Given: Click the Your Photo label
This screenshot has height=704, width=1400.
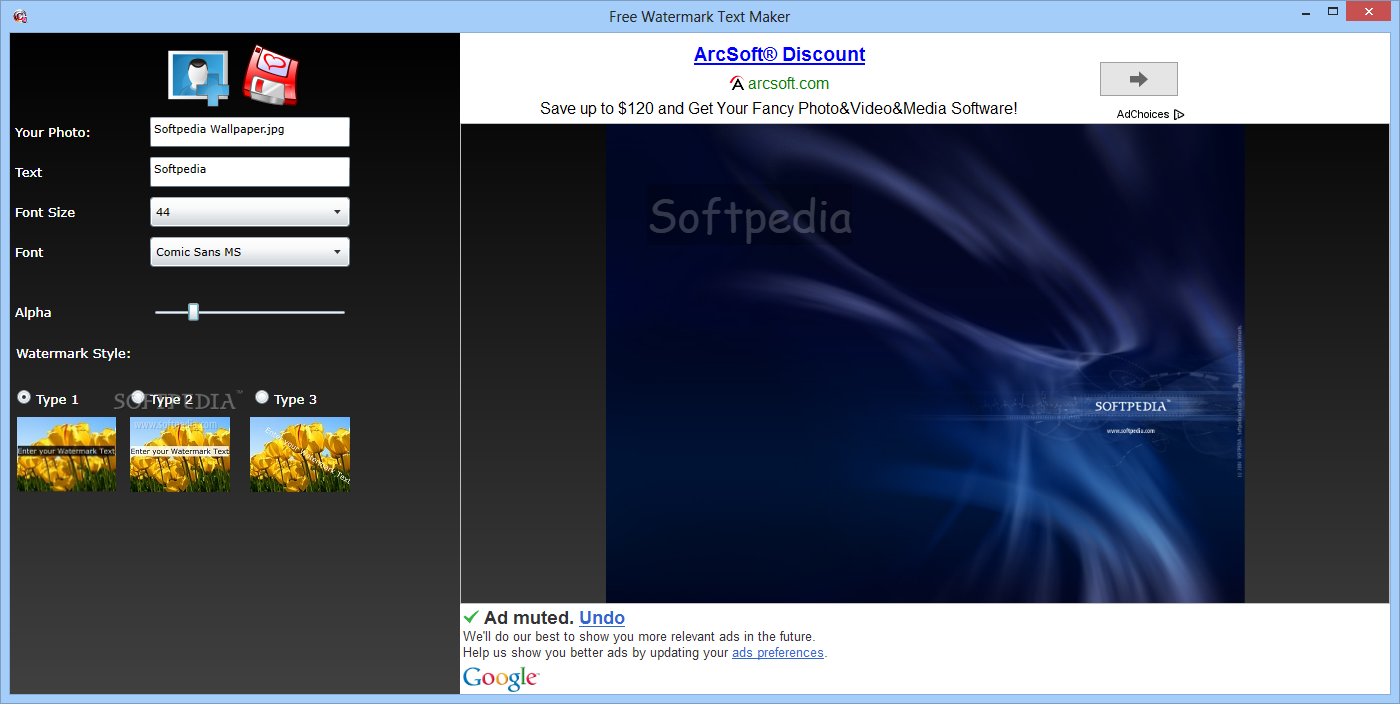Looking at the screenshot, I should (x=52, y=133).
